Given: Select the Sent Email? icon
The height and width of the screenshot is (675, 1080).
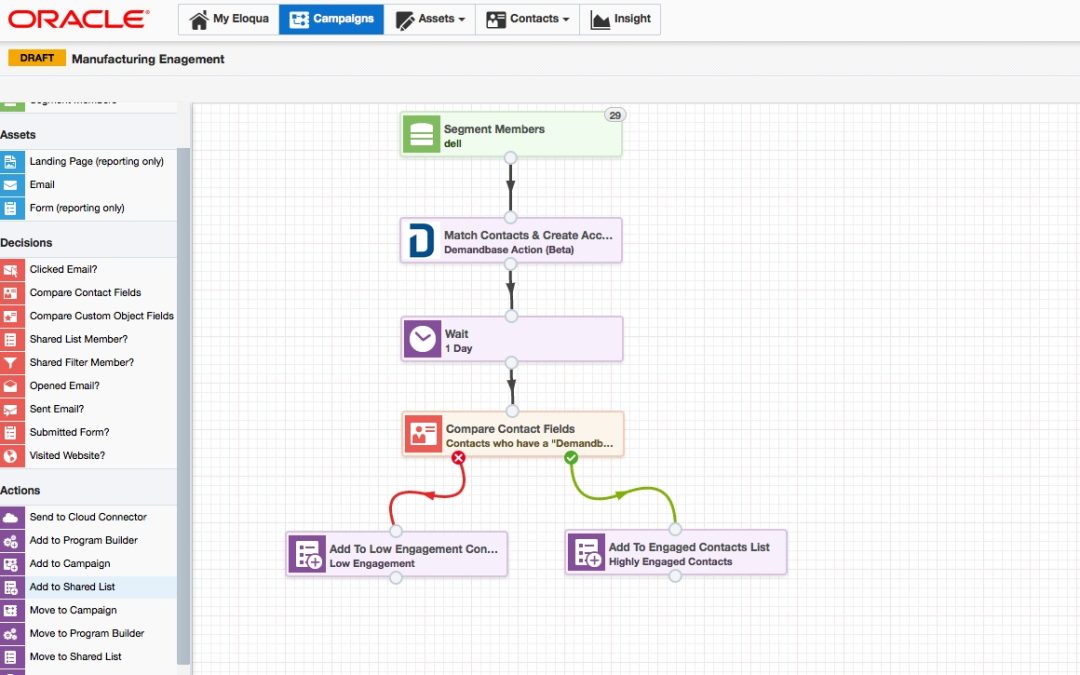Looking at the screenshot, I should (x=11, y=409).
